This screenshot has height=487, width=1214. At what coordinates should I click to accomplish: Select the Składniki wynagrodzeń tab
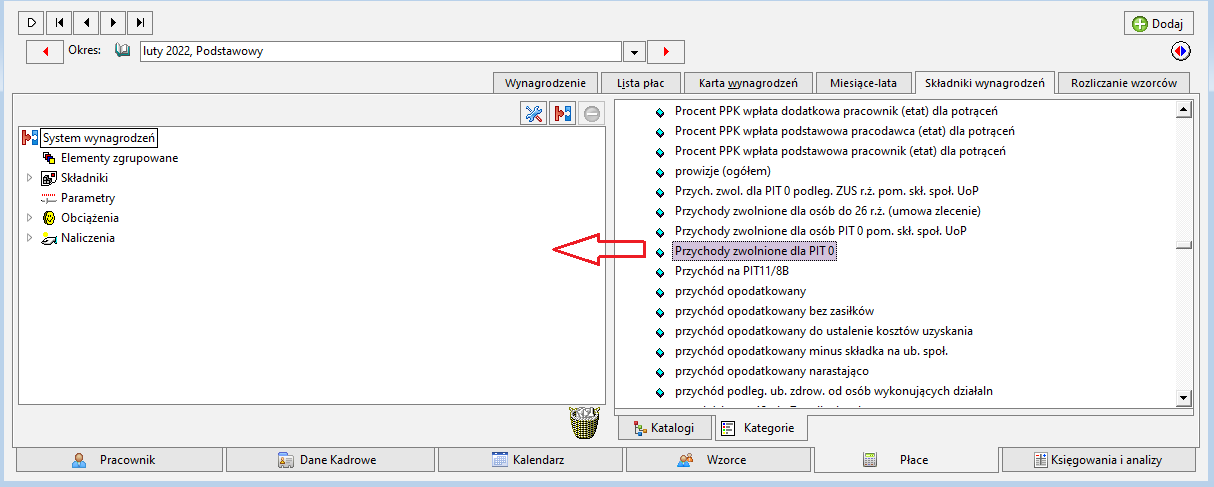985,83
